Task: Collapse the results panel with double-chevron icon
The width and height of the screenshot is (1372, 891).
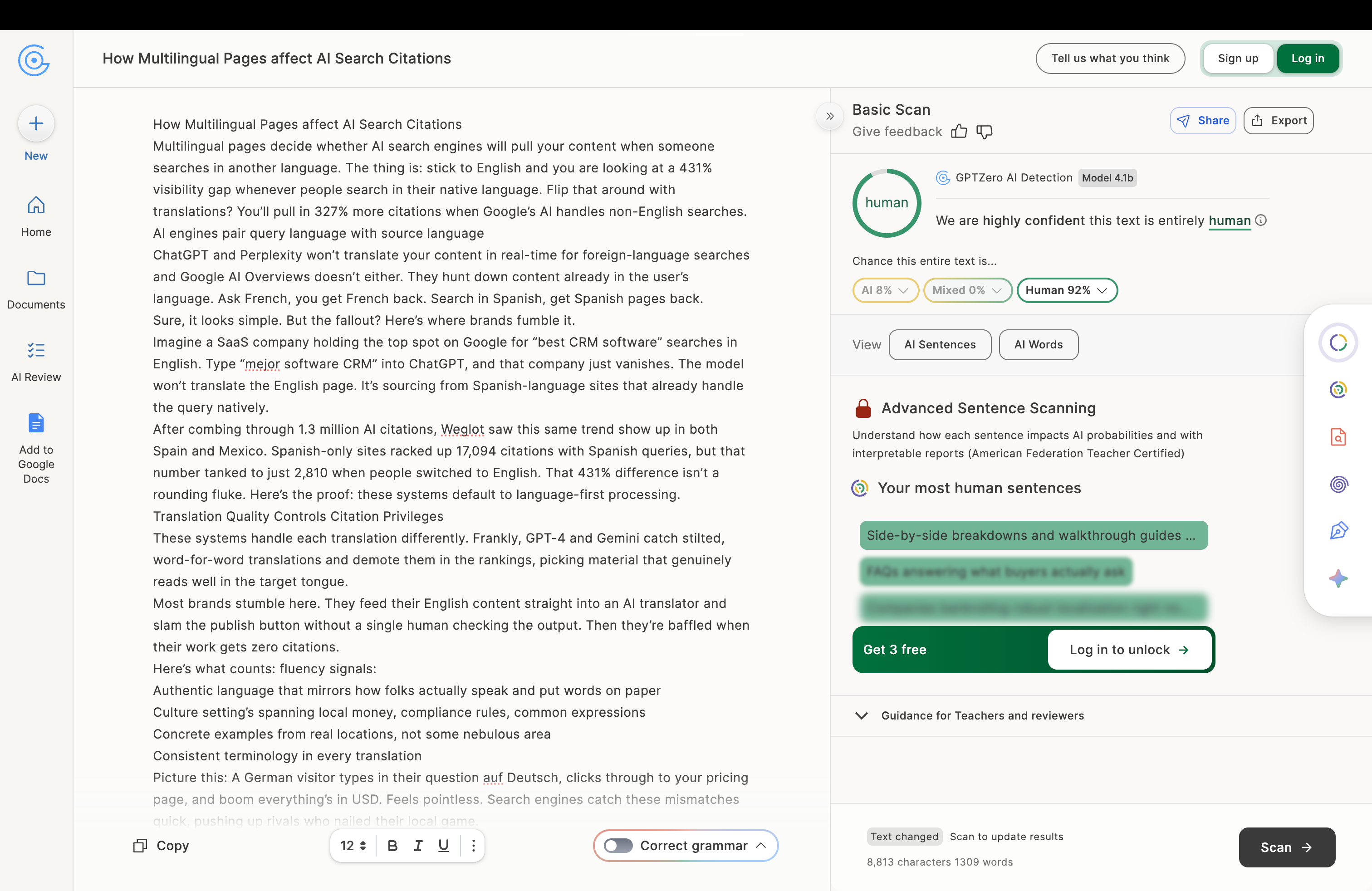Action: (x=829, y=116)
